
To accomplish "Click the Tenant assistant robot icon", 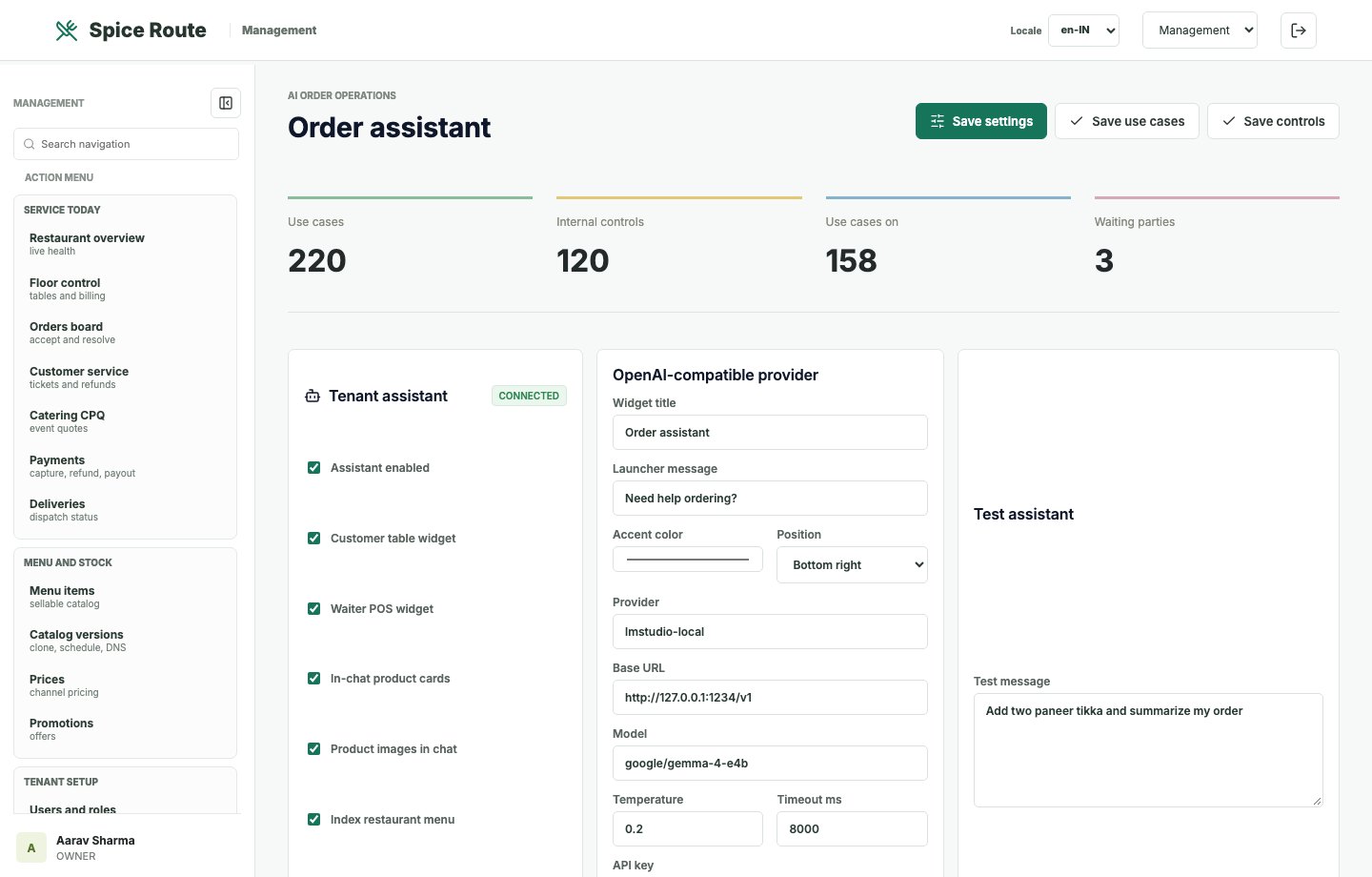I will pos(313,396).
